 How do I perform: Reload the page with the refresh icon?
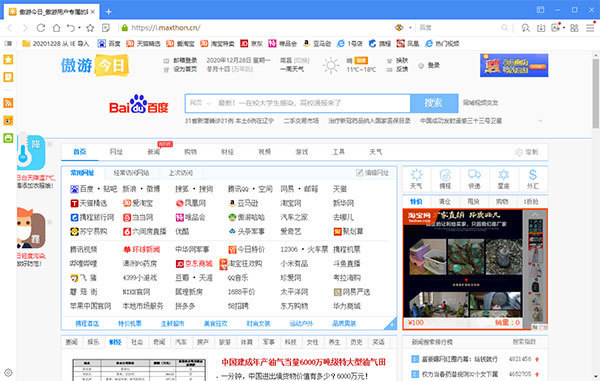(x=41, y=28)
